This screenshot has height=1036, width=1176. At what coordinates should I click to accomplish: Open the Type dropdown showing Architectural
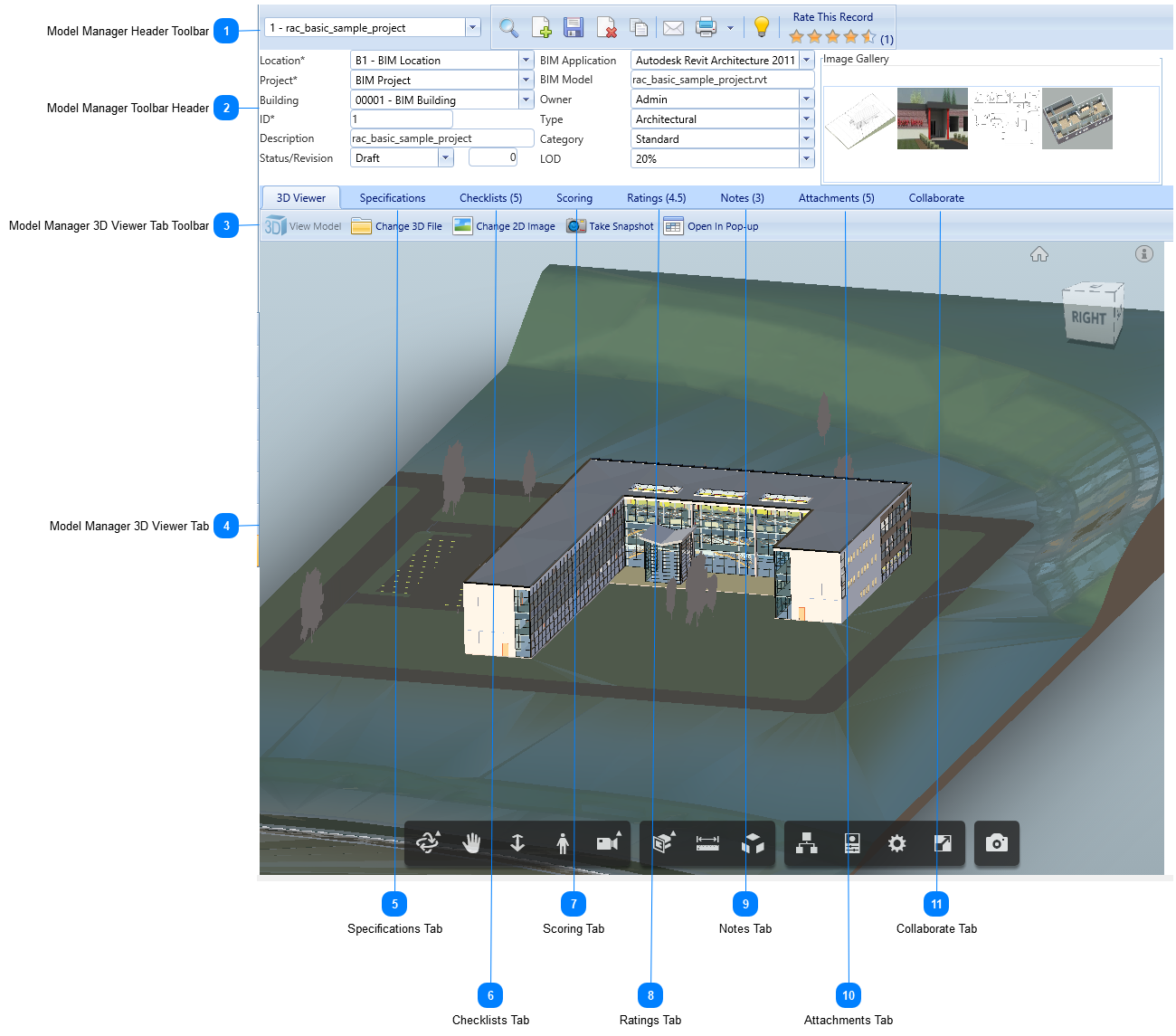click(x=806, y=119)
